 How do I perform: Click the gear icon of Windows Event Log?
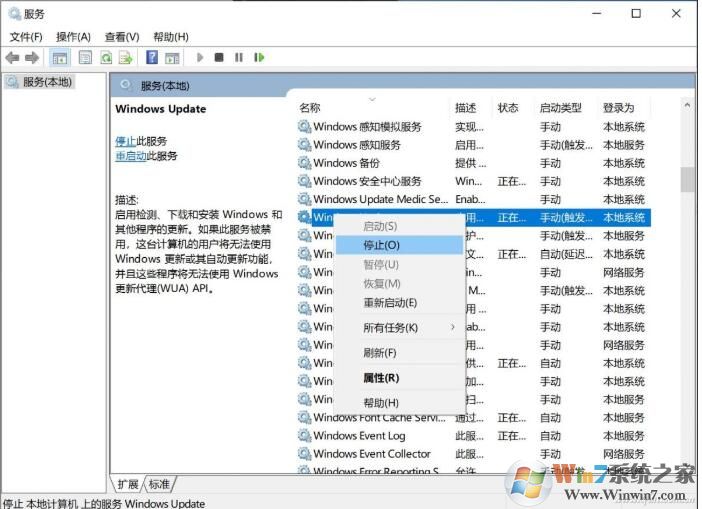(x=304, y=436)
